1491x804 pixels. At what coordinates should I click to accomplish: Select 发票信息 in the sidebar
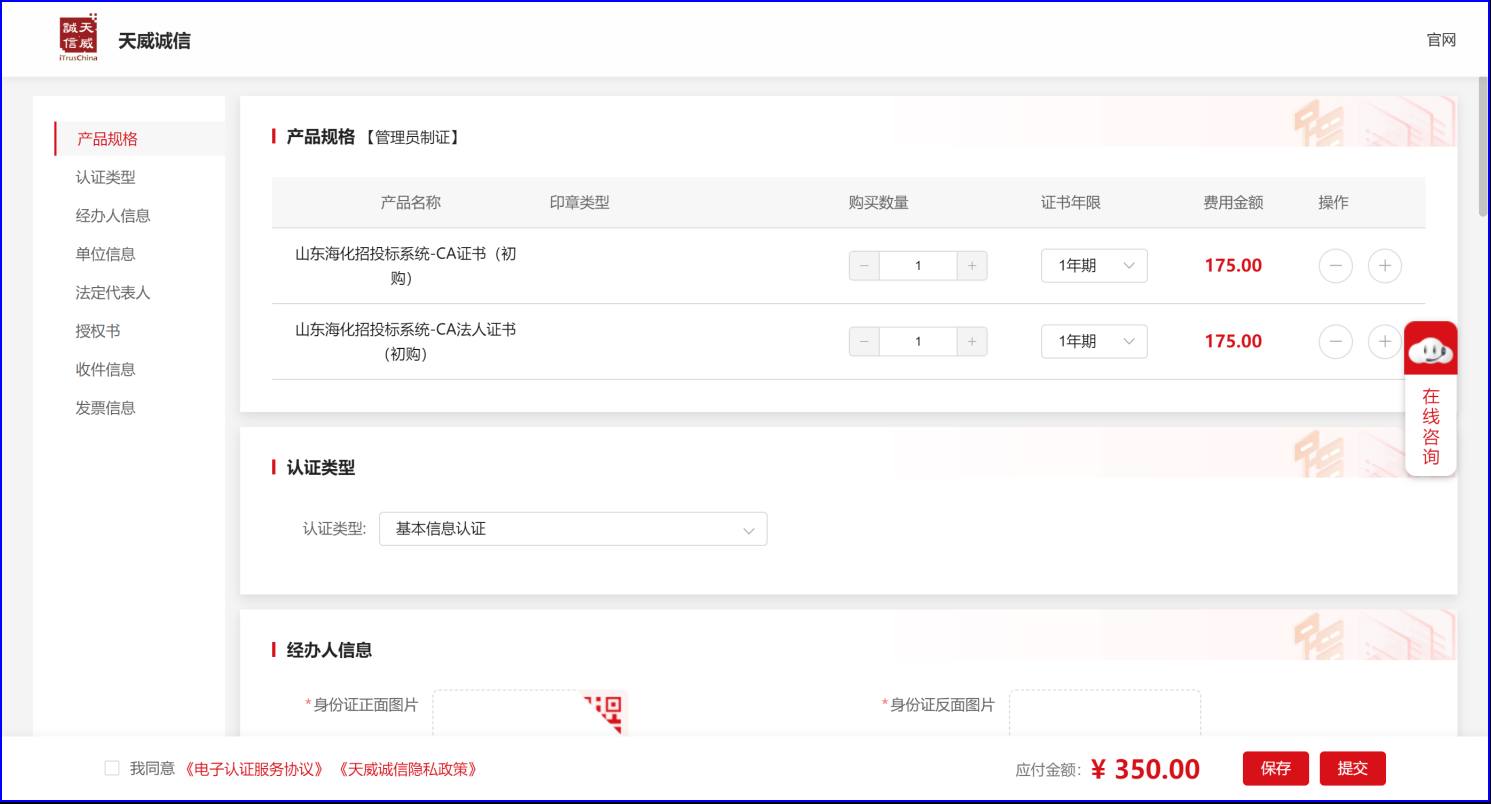click(105, 408)
